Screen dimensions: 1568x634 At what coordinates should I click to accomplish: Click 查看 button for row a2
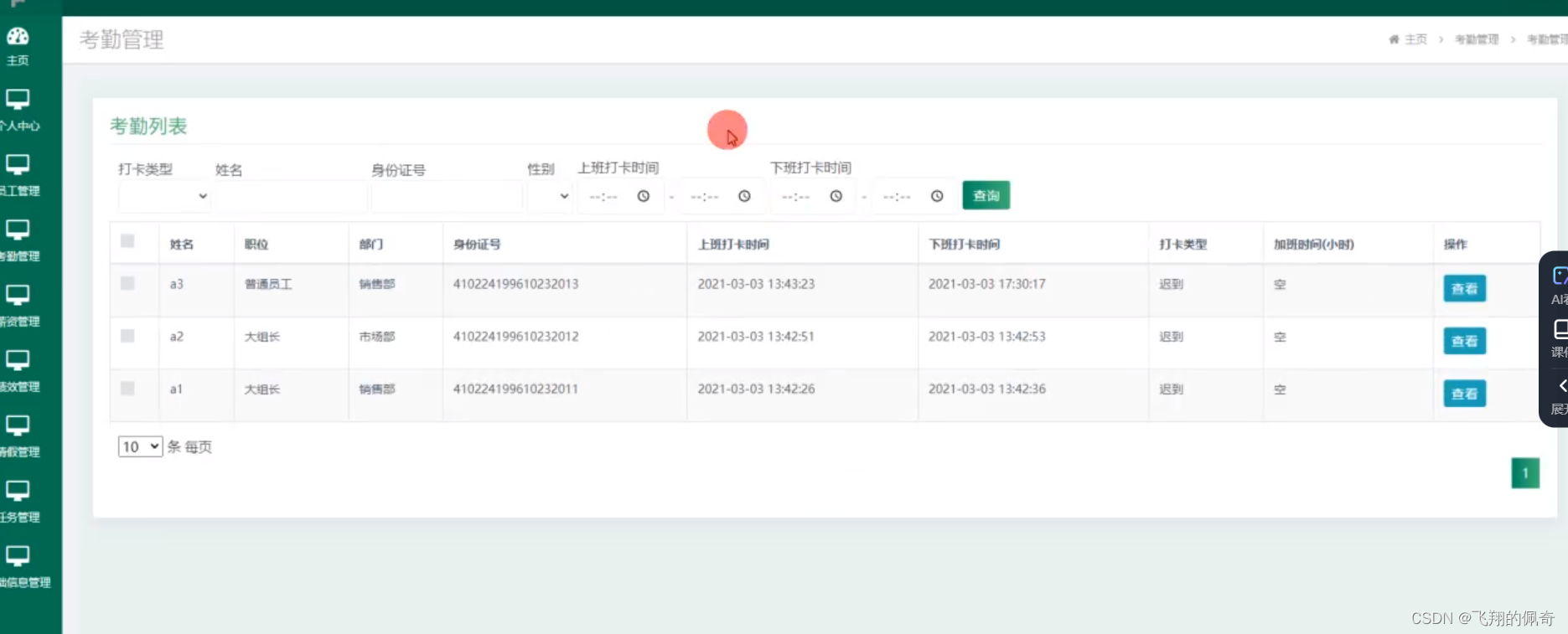tap(1464, 341)
